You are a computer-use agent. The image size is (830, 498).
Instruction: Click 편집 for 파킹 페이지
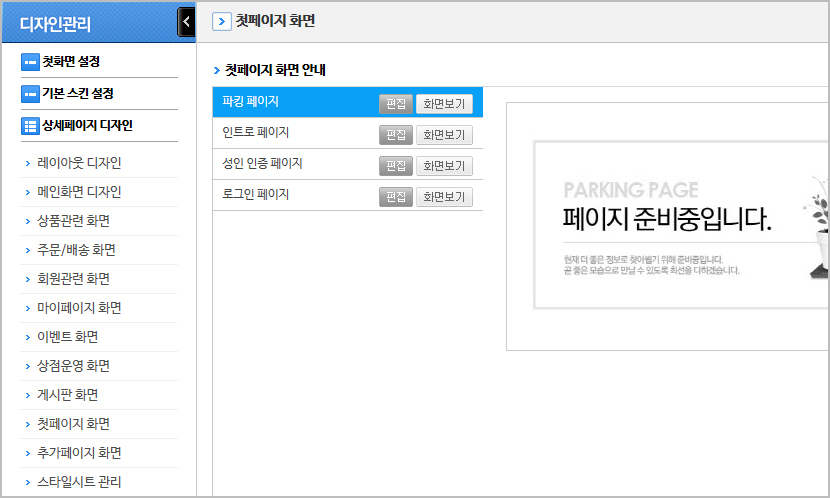[x=395, y=104]
